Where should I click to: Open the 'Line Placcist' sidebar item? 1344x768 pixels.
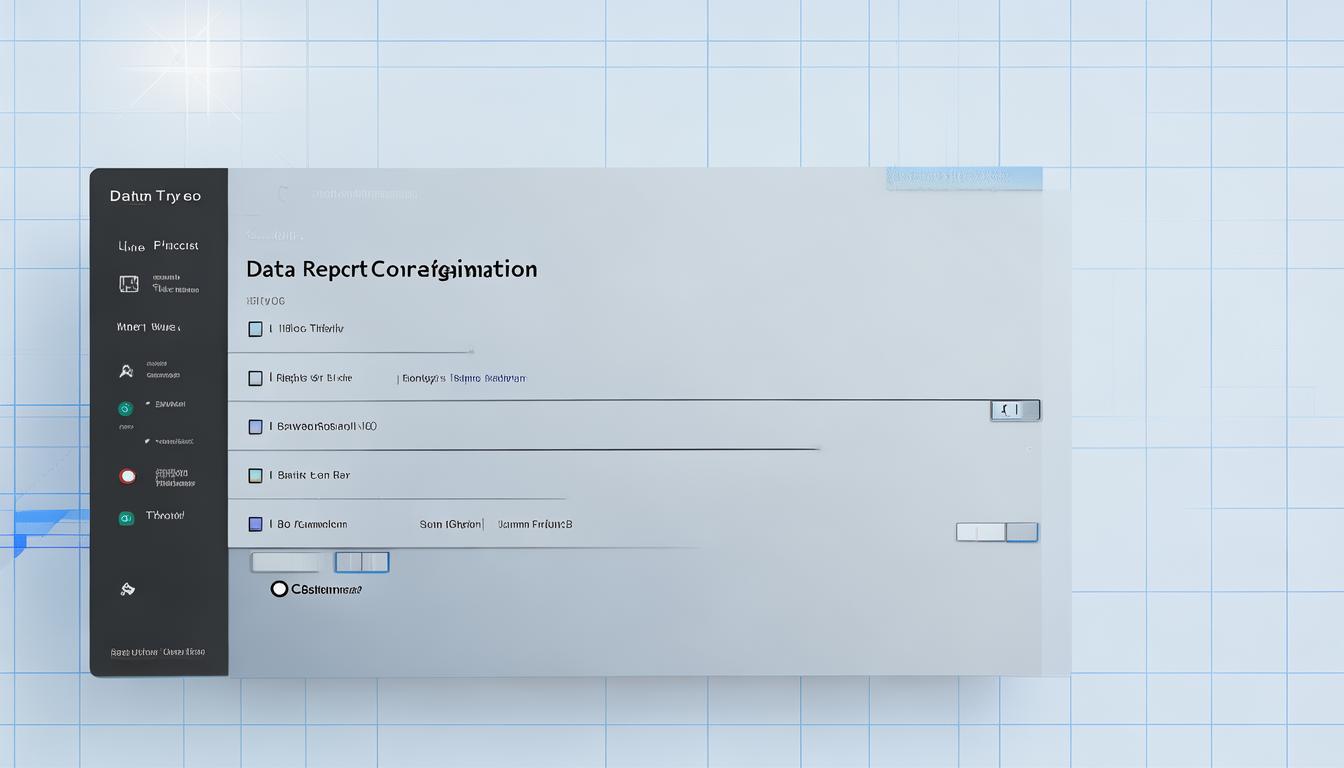pyautogui.click(x=158, y=246)
